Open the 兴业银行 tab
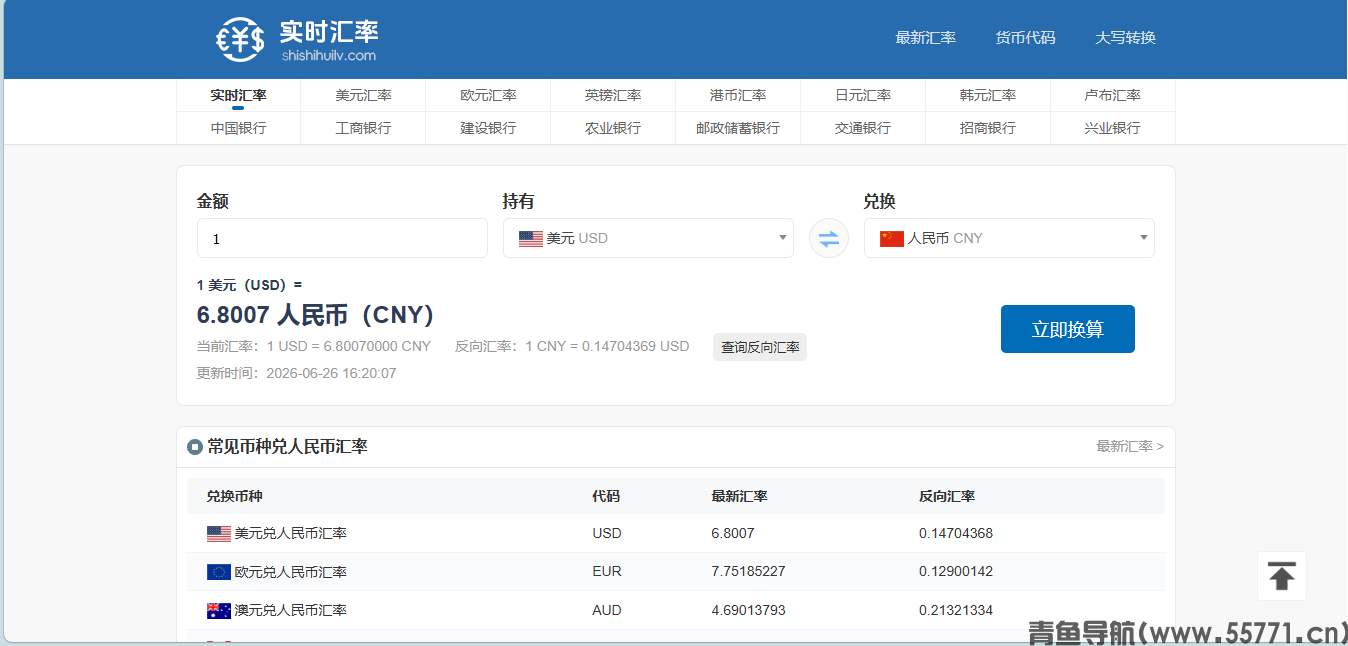Image resolution: width=1348 pixels, height=646 pixels. click(1113, 128)
